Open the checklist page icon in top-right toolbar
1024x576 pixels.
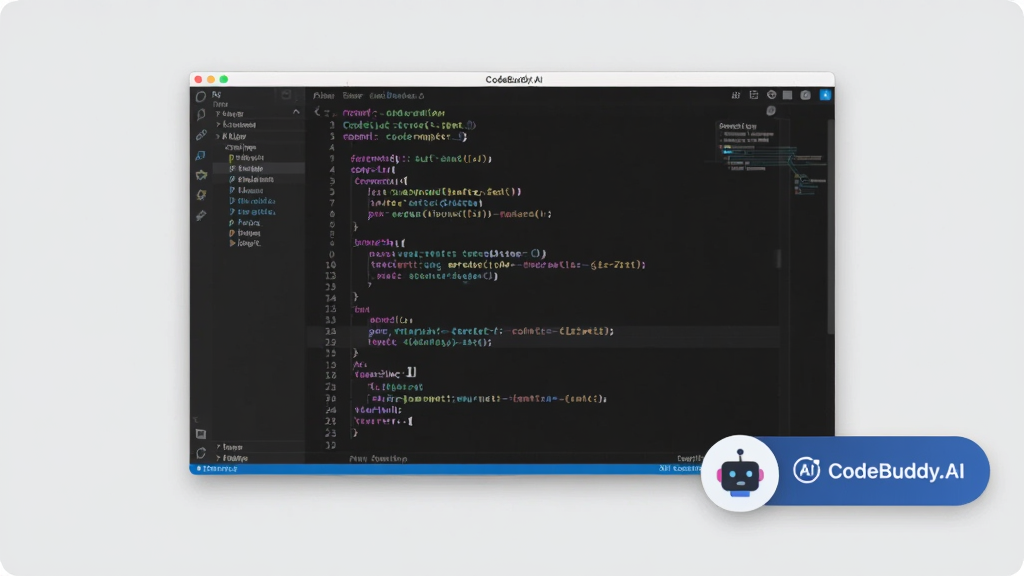pos(754,95)
